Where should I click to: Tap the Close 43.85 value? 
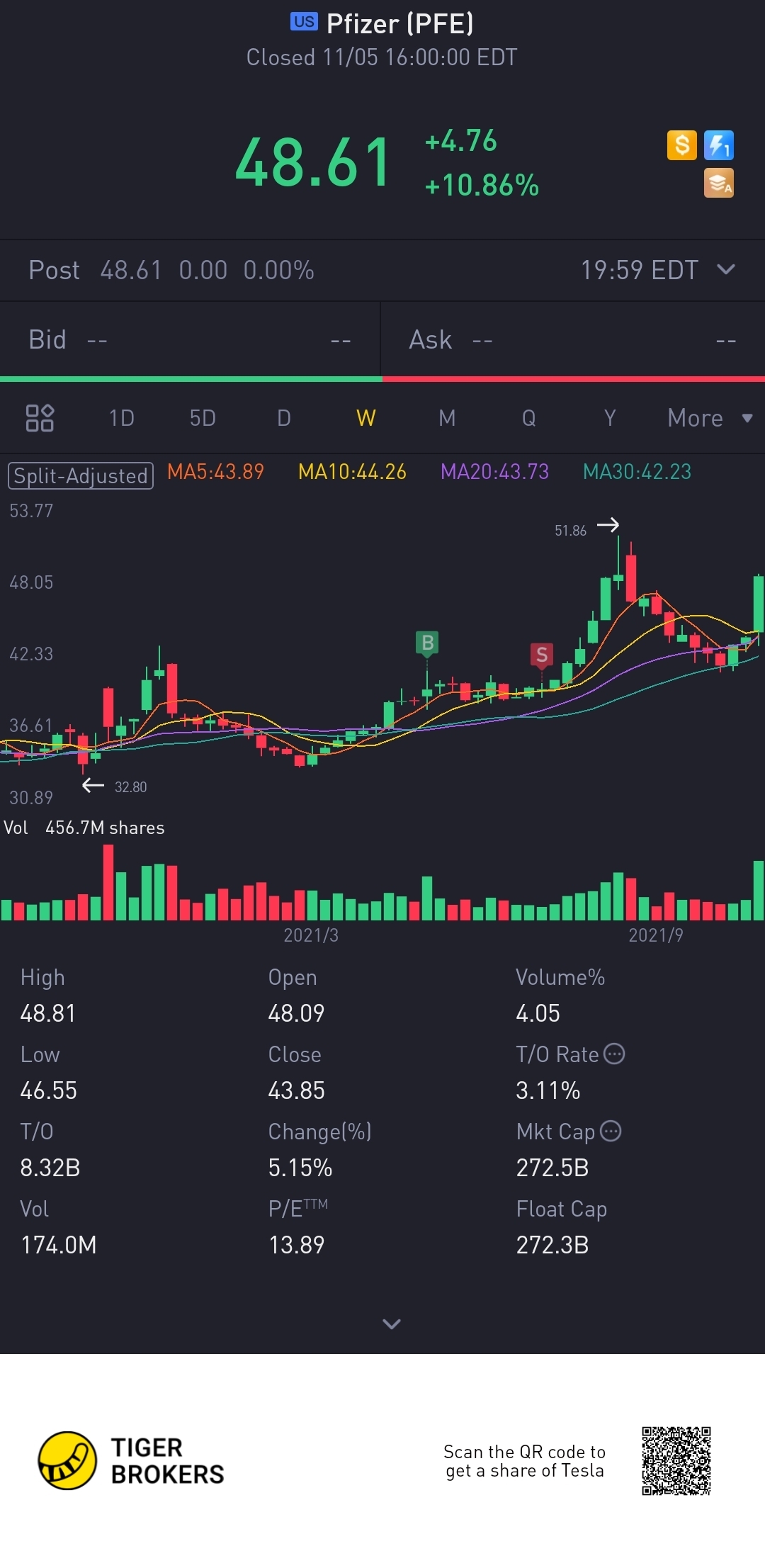(x=296, y=1090)
